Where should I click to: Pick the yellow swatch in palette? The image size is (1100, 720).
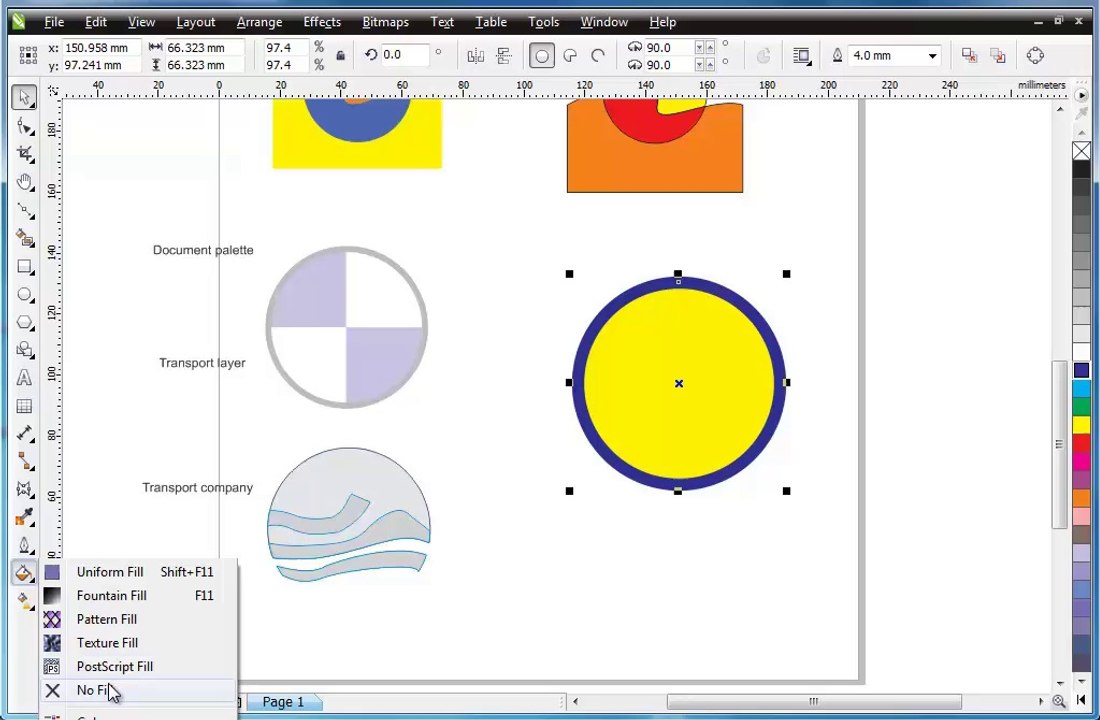(x=1081, y=425)
